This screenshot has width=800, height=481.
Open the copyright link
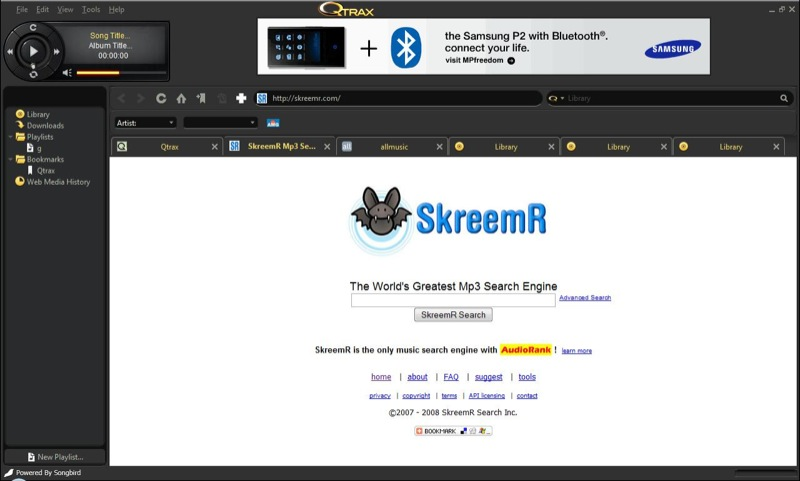pos(416,396)
